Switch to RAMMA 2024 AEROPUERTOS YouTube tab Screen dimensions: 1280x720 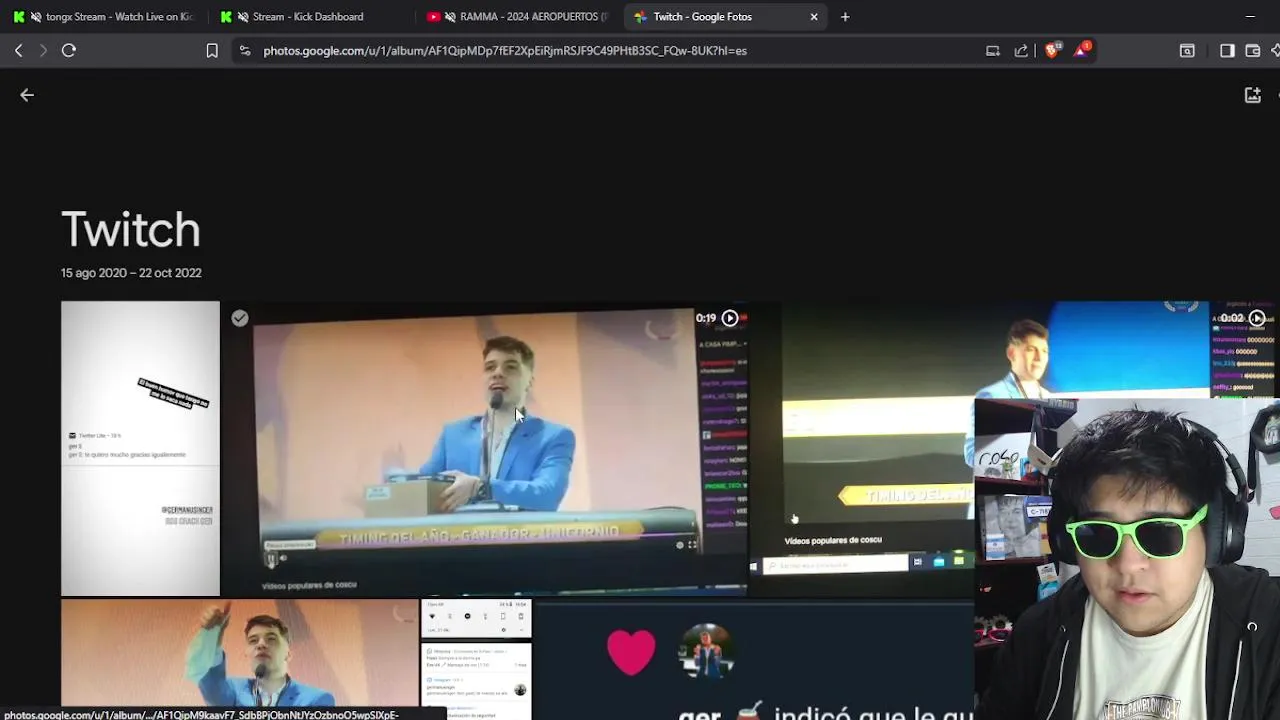point(516,17)
